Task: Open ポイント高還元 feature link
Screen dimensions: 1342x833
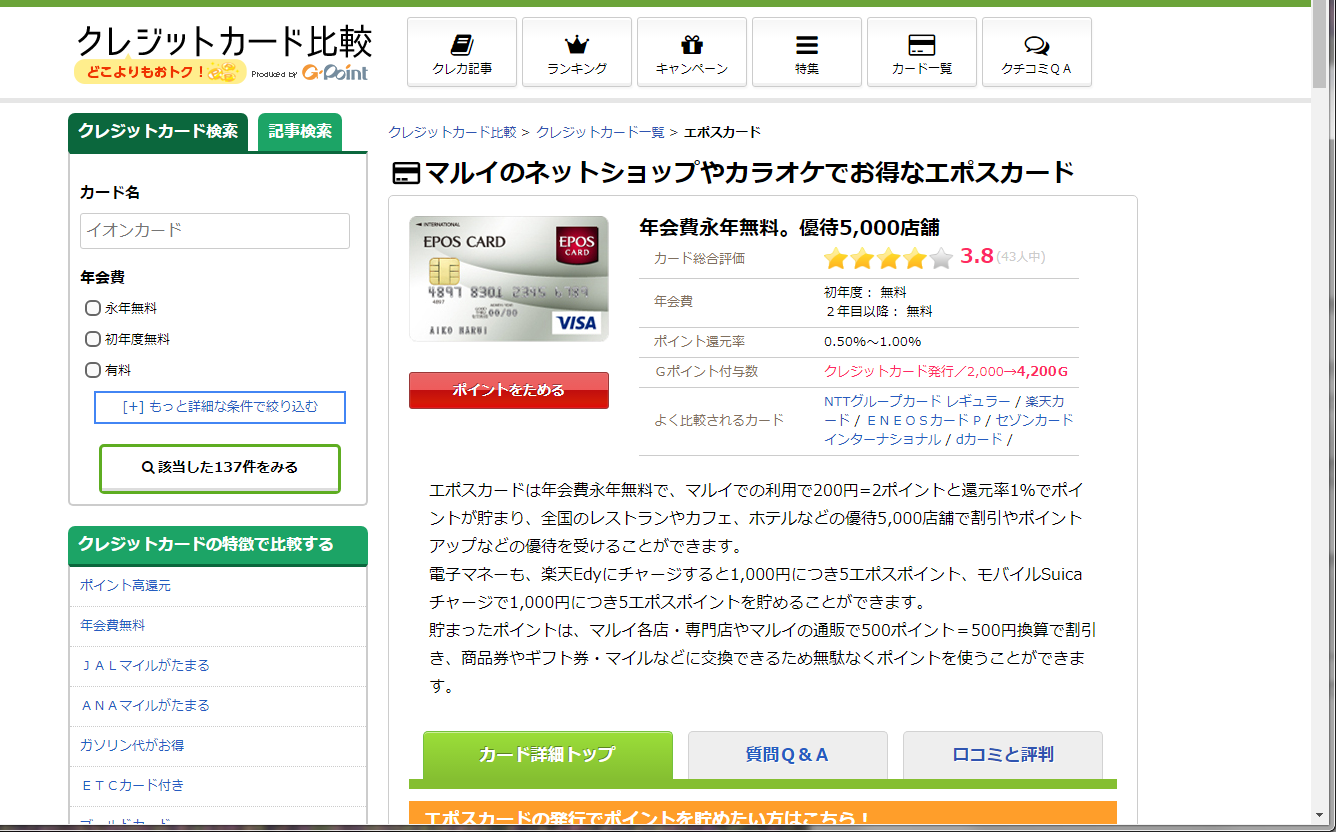Action: point(125,585)
